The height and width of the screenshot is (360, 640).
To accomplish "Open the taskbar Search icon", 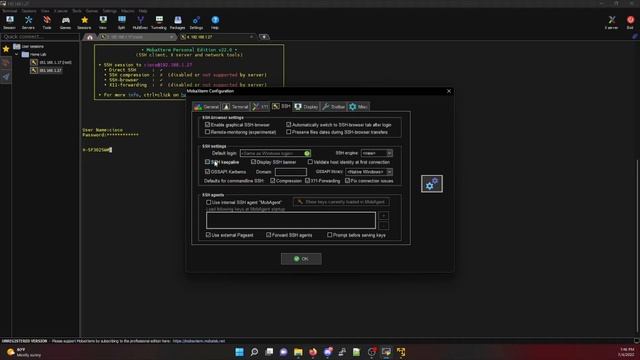I will (x=254, y=352).
